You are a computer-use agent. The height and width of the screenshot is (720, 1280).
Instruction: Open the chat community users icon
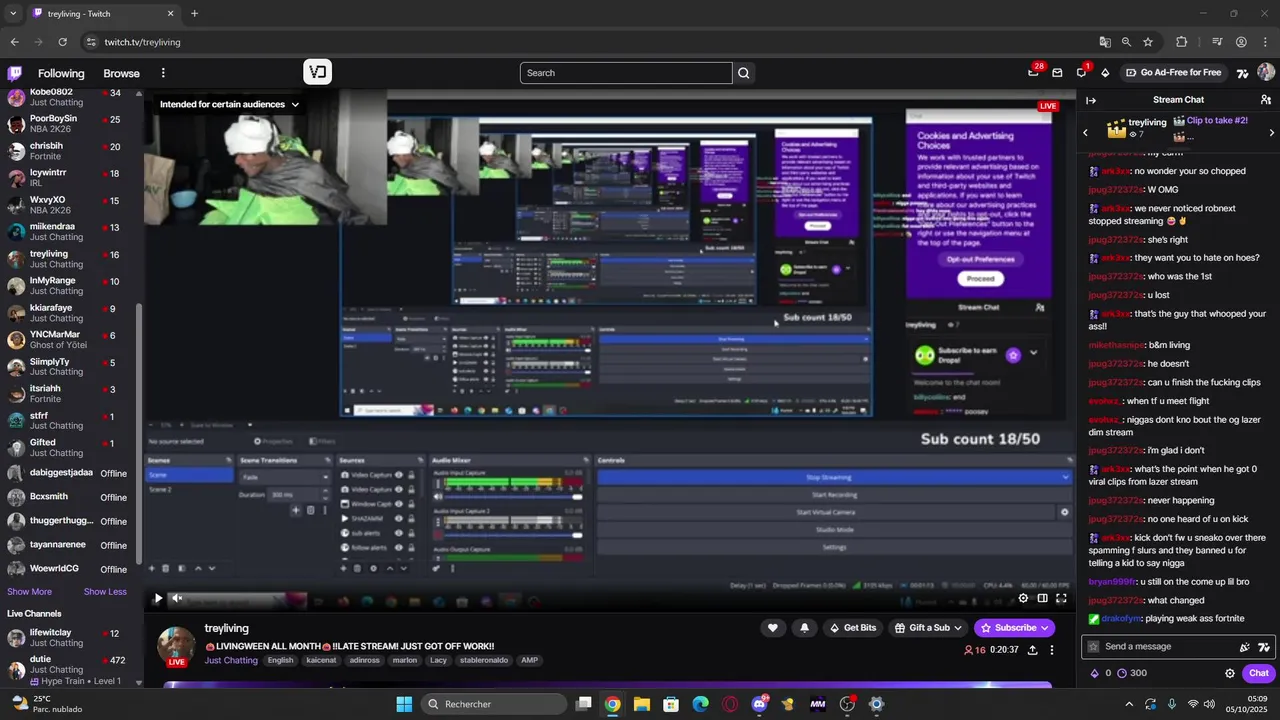1266,100
